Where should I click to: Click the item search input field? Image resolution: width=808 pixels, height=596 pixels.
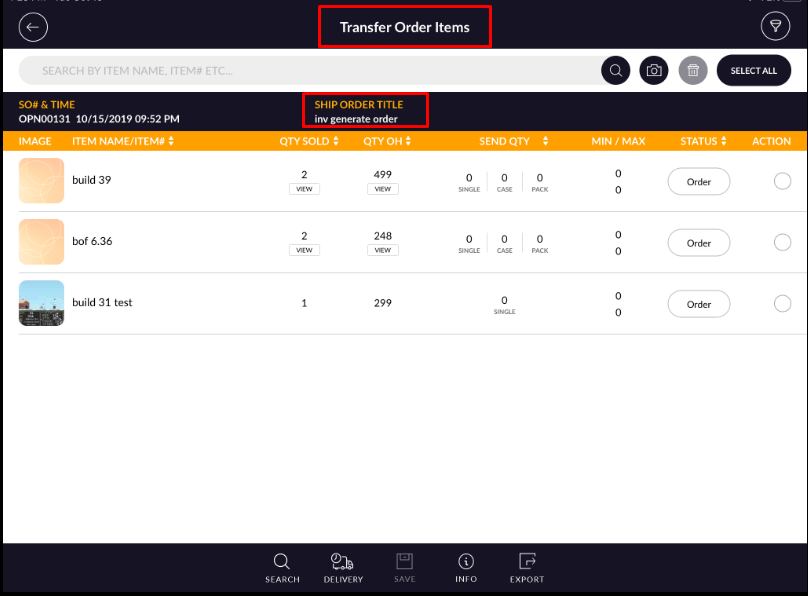[310, 71]
